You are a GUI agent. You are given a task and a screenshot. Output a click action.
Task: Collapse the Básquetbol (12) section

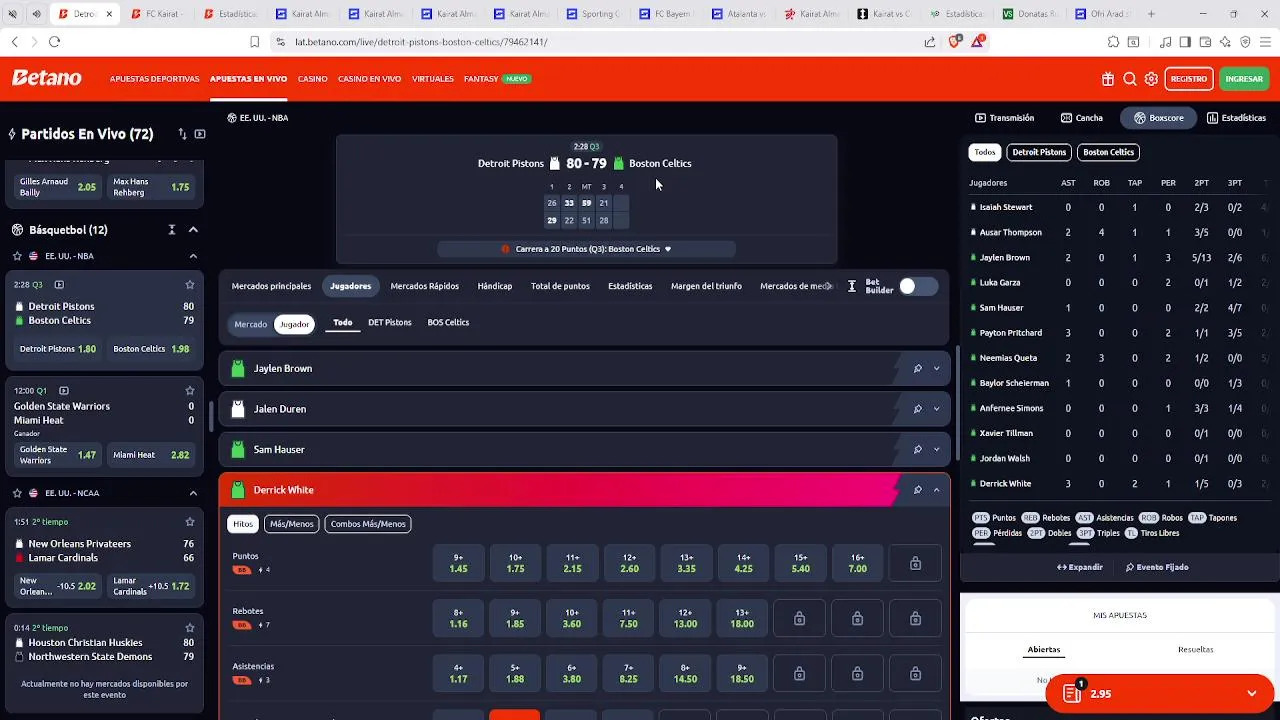pos(193,230)
